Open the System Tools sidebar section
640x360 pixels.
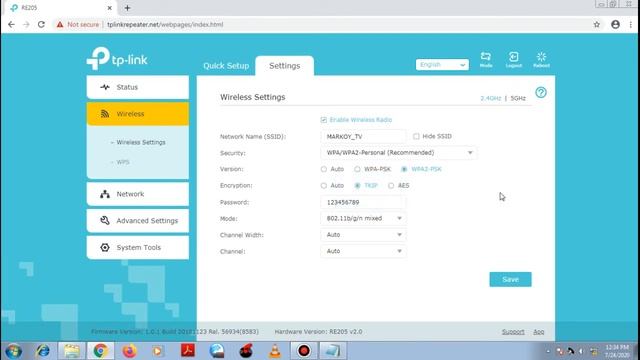point(138,247)
